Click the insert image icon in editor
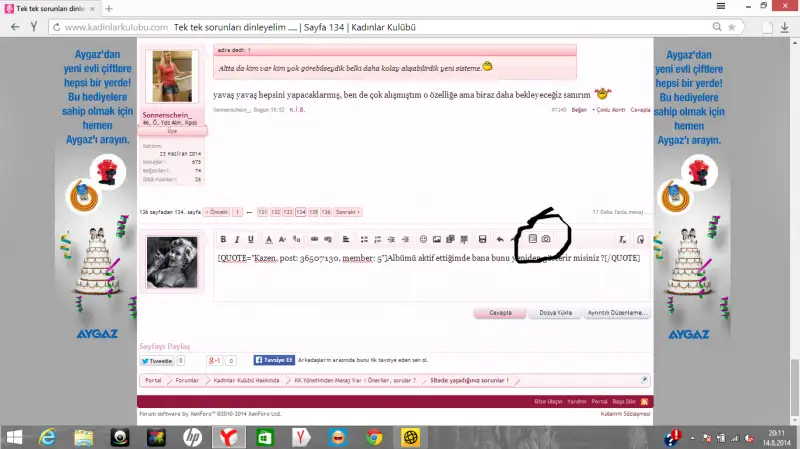Viewport: 800px width, 449px height. coord(437,240)
